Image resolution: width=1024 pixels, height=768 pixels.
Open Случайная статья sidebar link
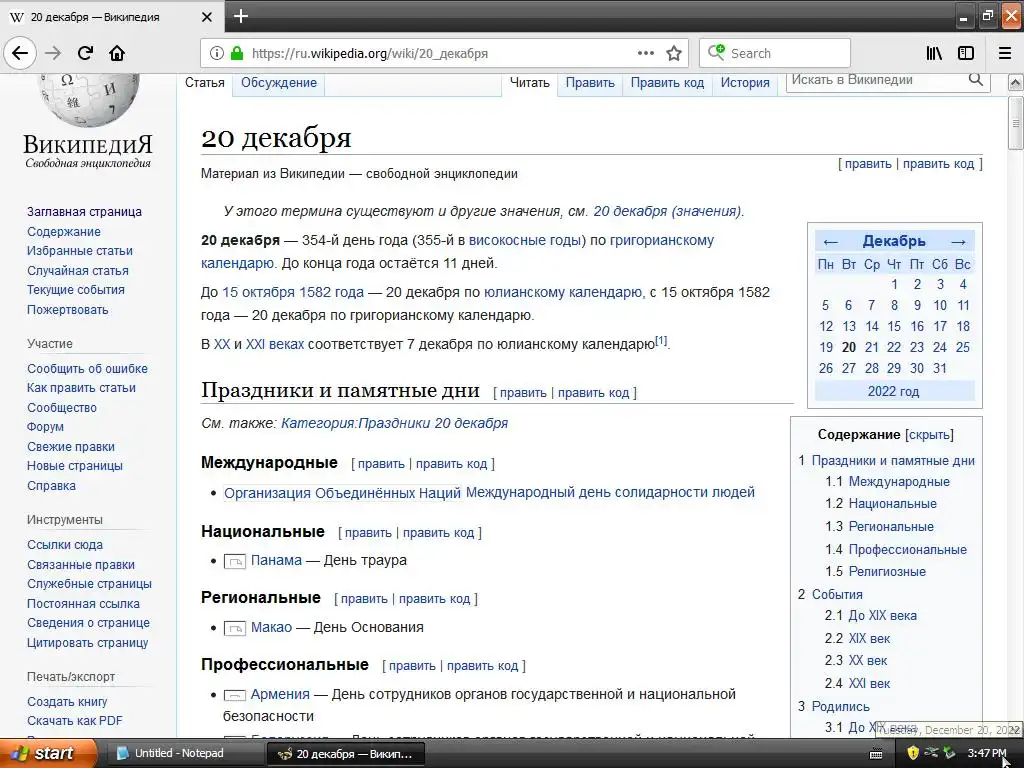pos(78,270)
